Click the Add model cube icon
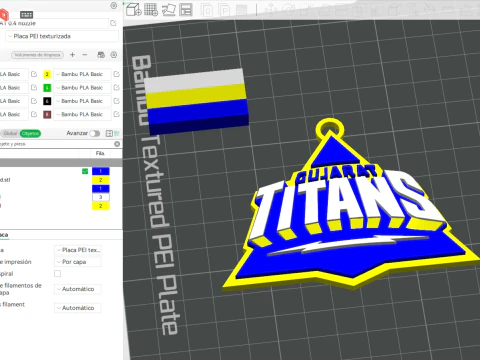This screenshot has height=360, width=480. [134, 10]
